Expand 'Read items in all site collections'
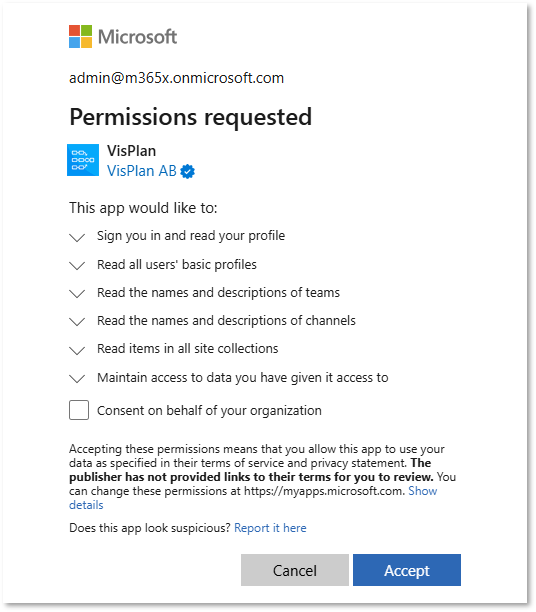The height and width of the screenshot is (612, 536). [77, 350]
